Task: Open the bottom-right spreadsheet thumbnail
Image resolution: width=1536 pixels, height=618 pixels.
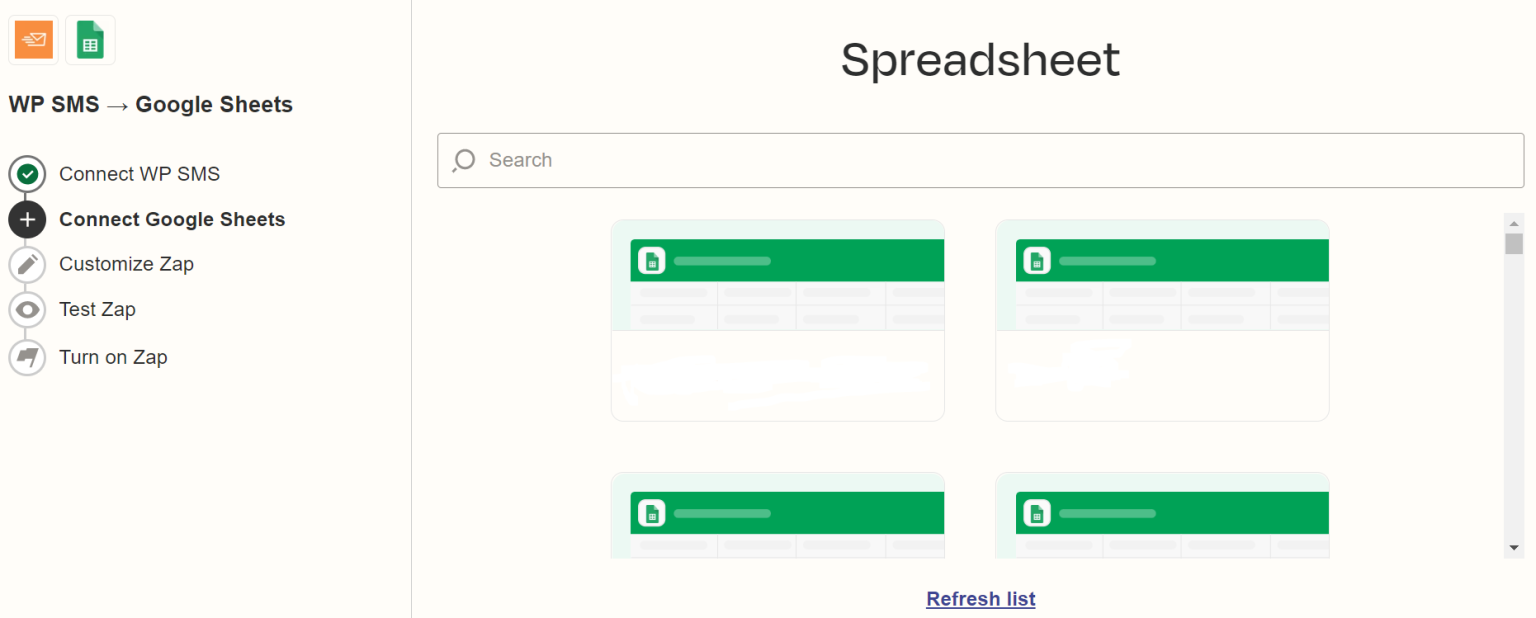Action: (1162, 515)
